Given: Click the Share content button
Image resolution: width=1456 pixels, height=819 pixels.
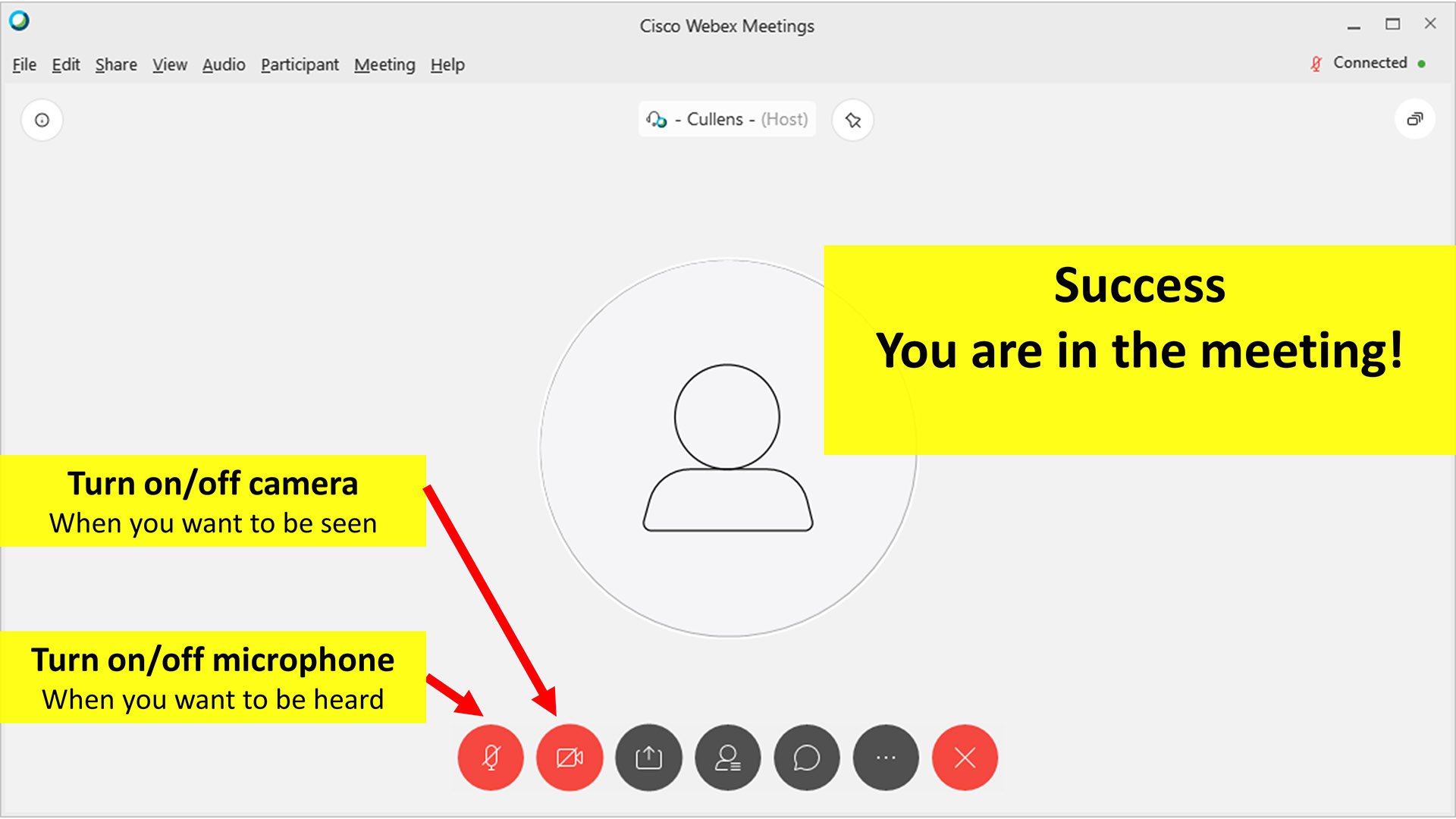Looking at the screenshot, I should click(x=648, y=758).
